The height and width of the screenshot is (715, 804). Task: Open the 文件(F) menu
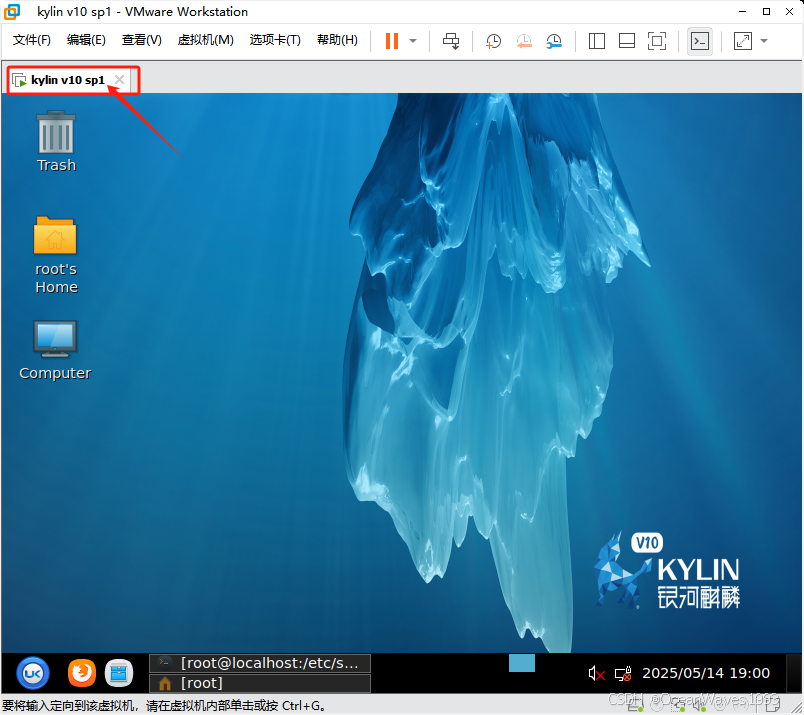pyautogui.click(x=31, y=40)
